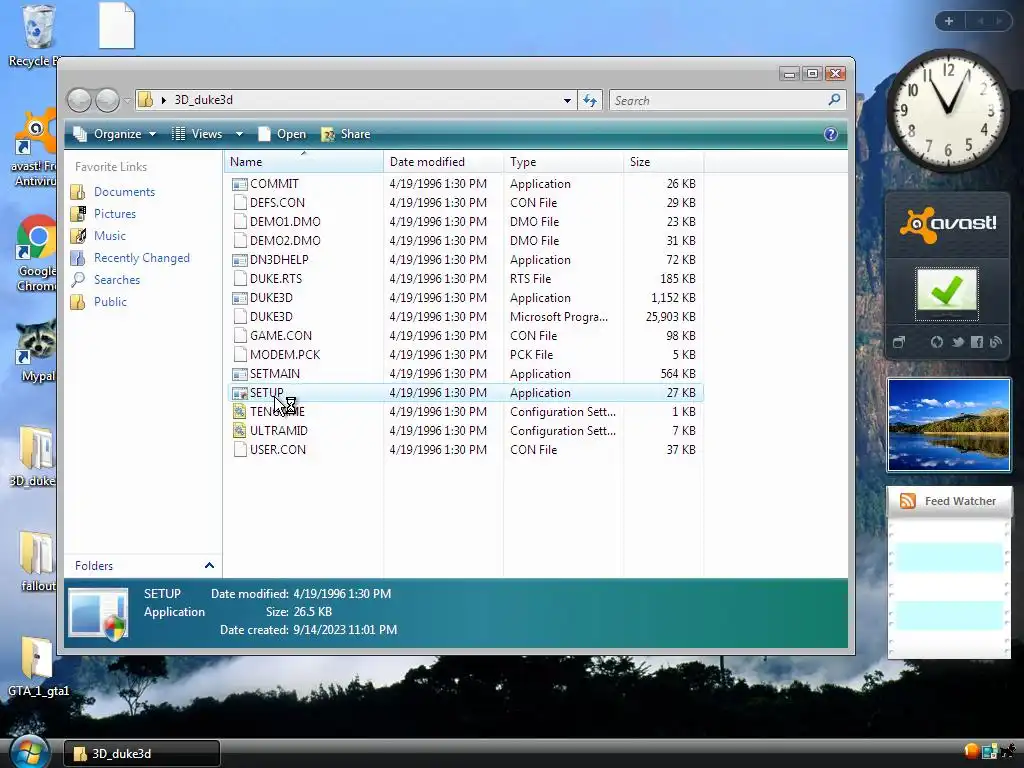Screen dimensions: 1024x768
Task: Open the Mypal desktop shortcut
Action: click(x=36, y=351)
